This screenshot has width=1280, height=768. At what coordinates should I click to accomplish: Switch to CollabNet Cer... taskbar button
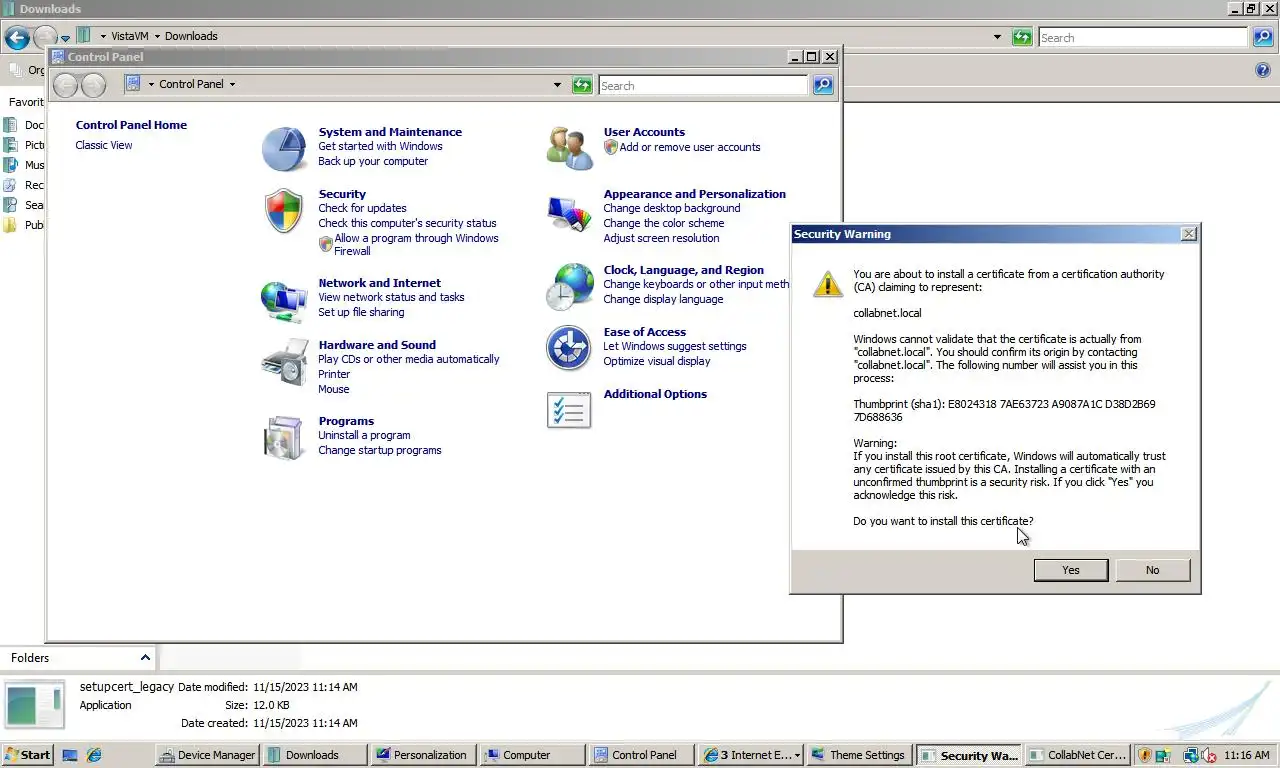pos(1078,755)
